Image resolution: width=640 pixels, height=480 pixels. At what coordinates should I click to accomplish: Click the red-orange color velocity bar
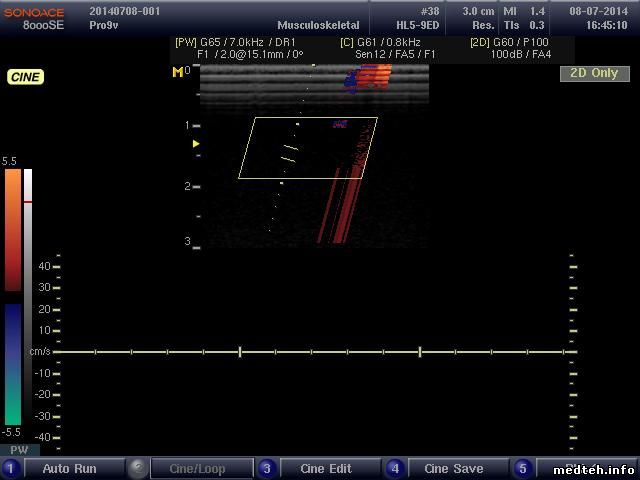point(12,230)
